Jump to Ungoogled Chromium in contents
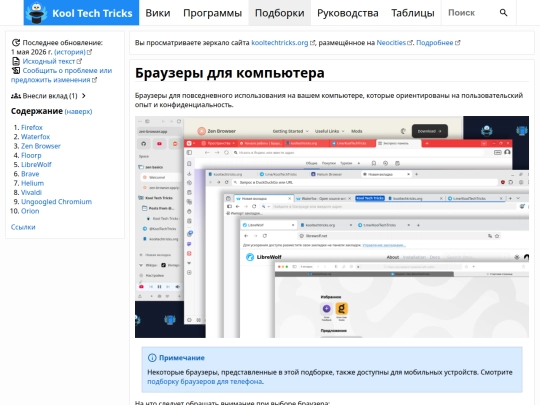 click(x=56, y=202)
